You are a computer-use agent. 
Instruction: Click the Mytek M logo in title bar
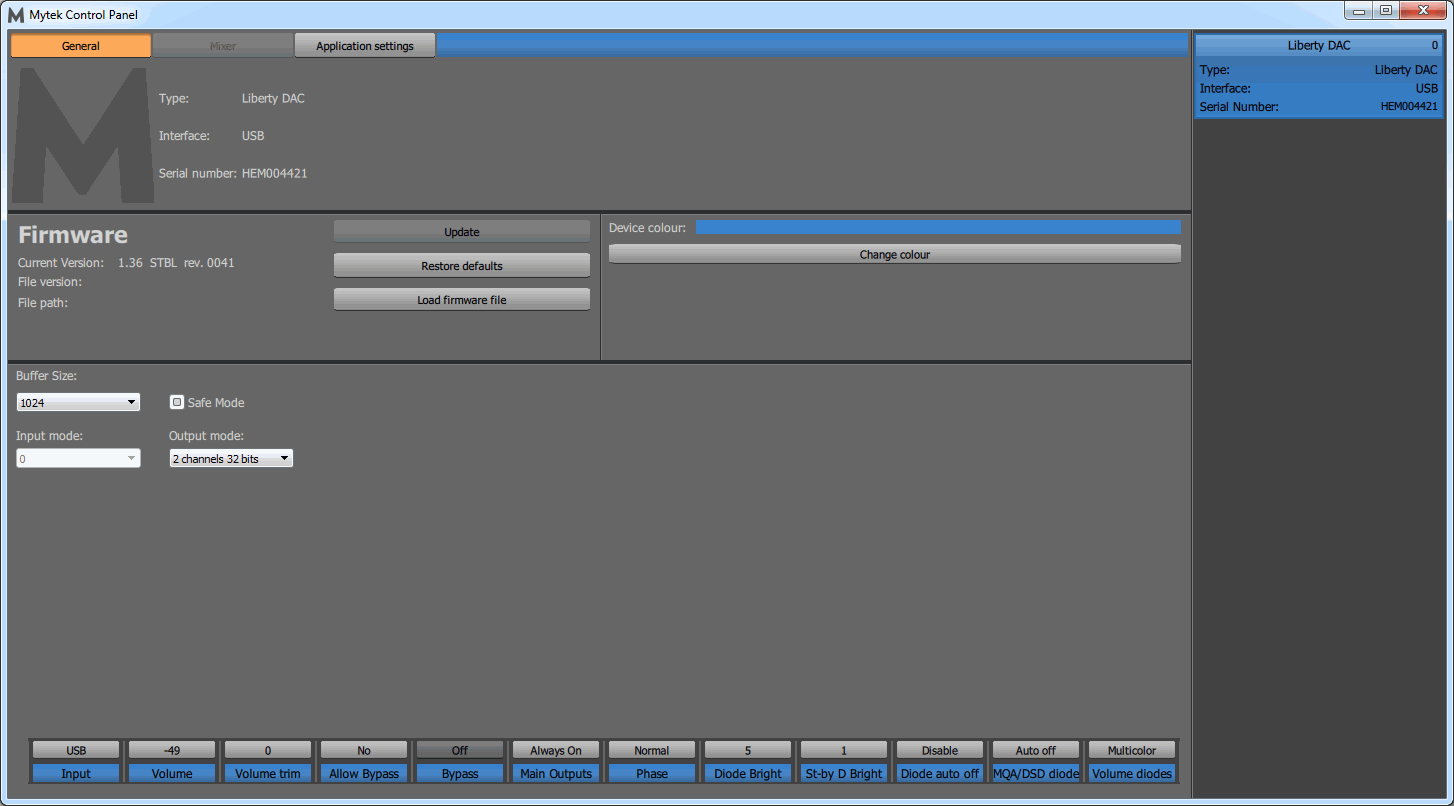[x=15, y=15]
